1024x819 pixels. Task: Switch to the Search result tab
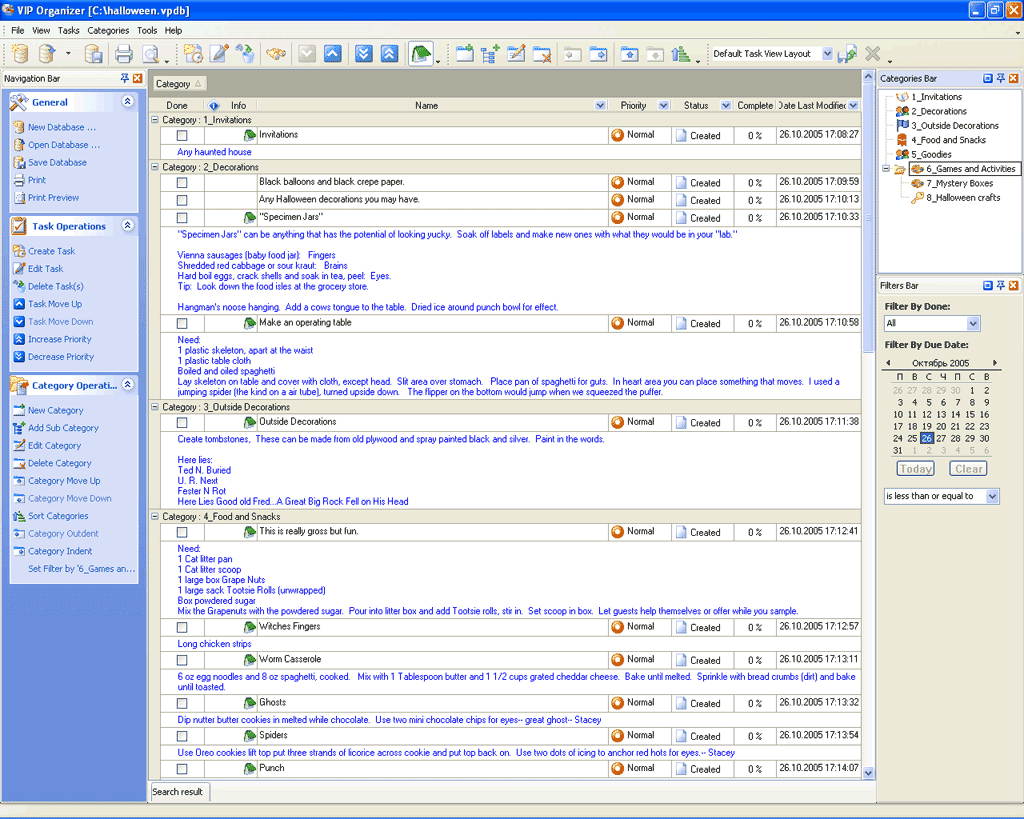click(x=178, y=791)
